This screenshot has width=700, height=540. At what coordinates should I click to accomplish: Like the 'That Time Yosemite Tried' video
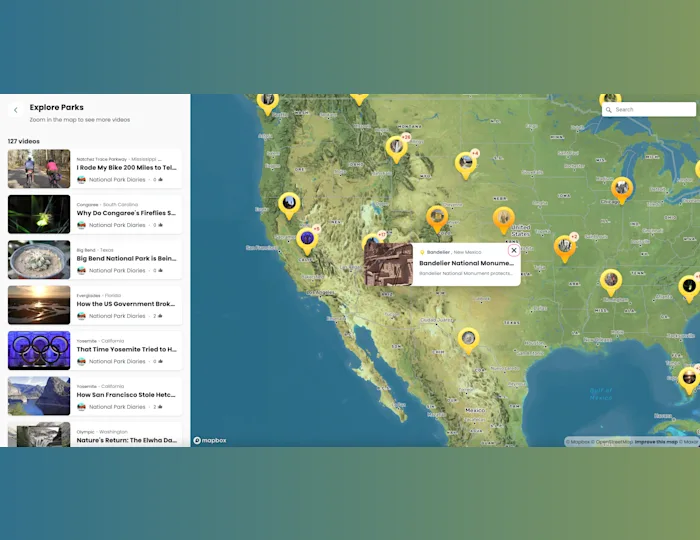click(160, 361)
